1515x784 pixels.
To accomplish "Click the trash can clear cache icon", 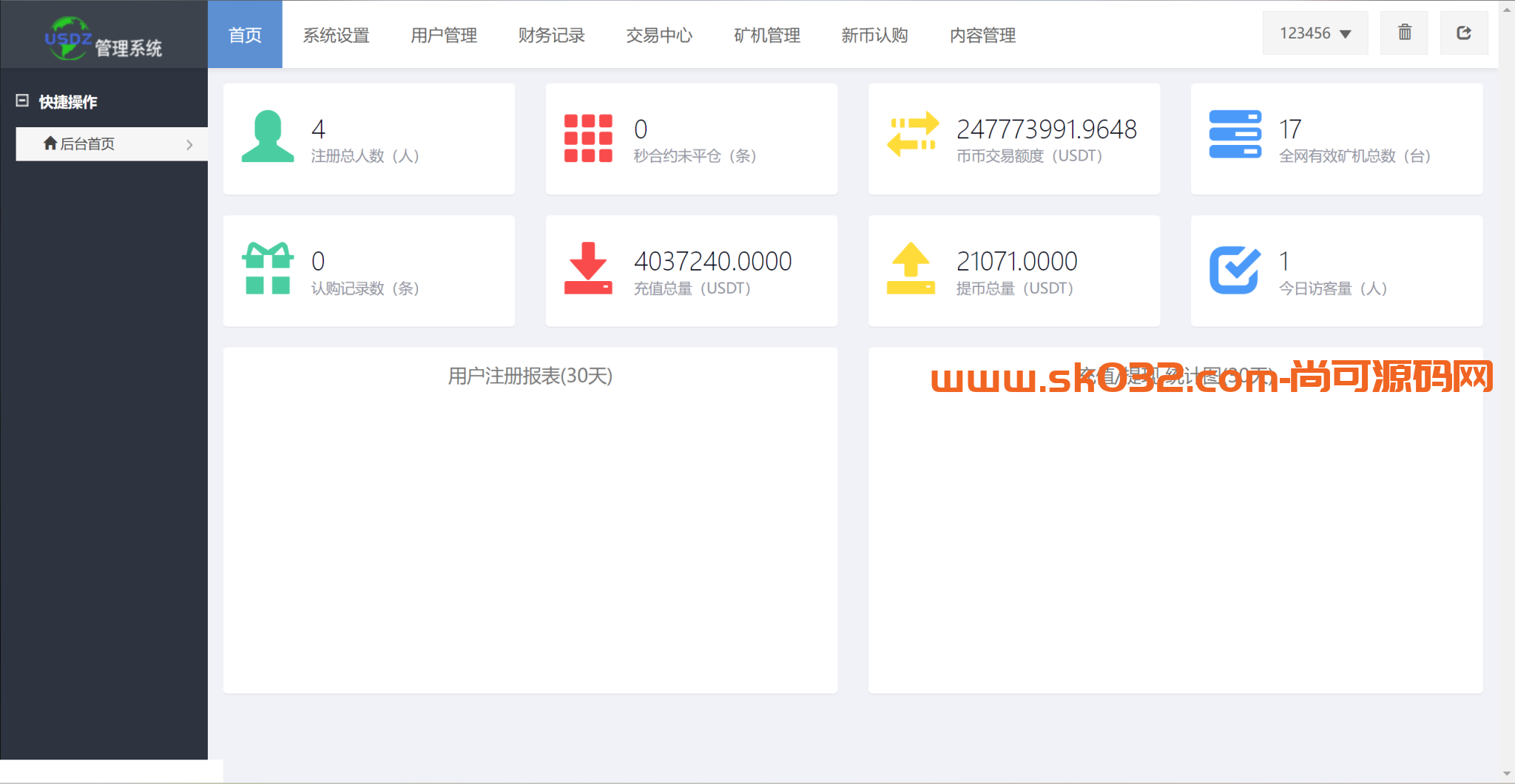I will (x=1404, y=33).
